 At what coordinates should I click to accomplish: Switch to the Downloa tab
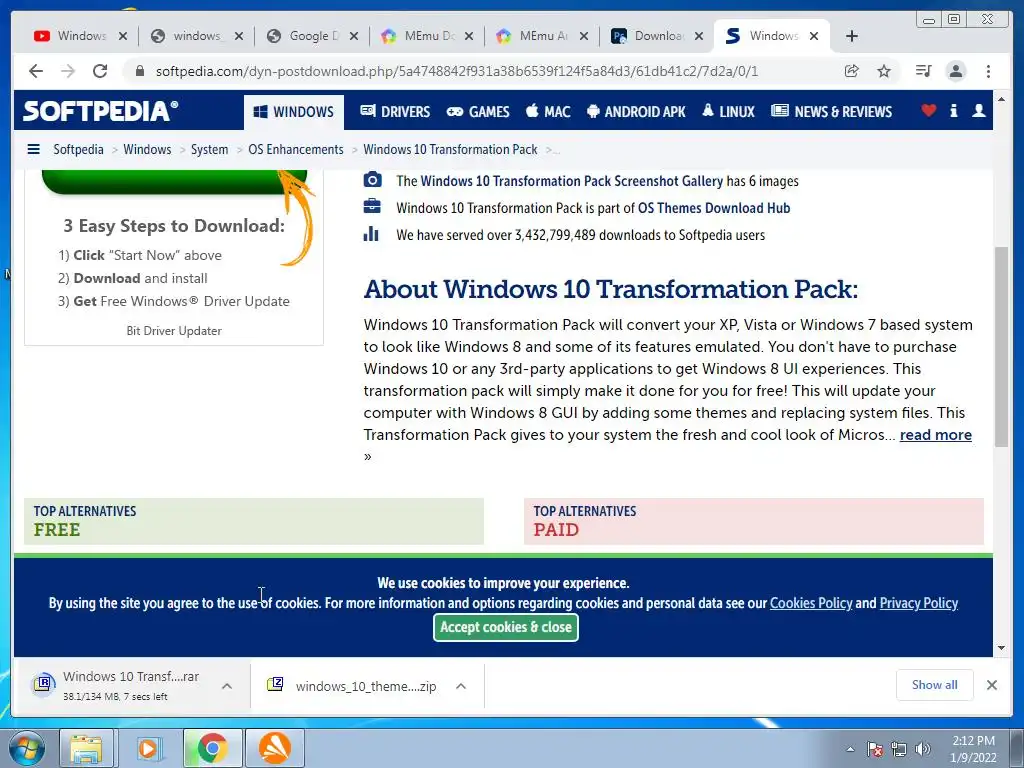[x=657, y=36]
